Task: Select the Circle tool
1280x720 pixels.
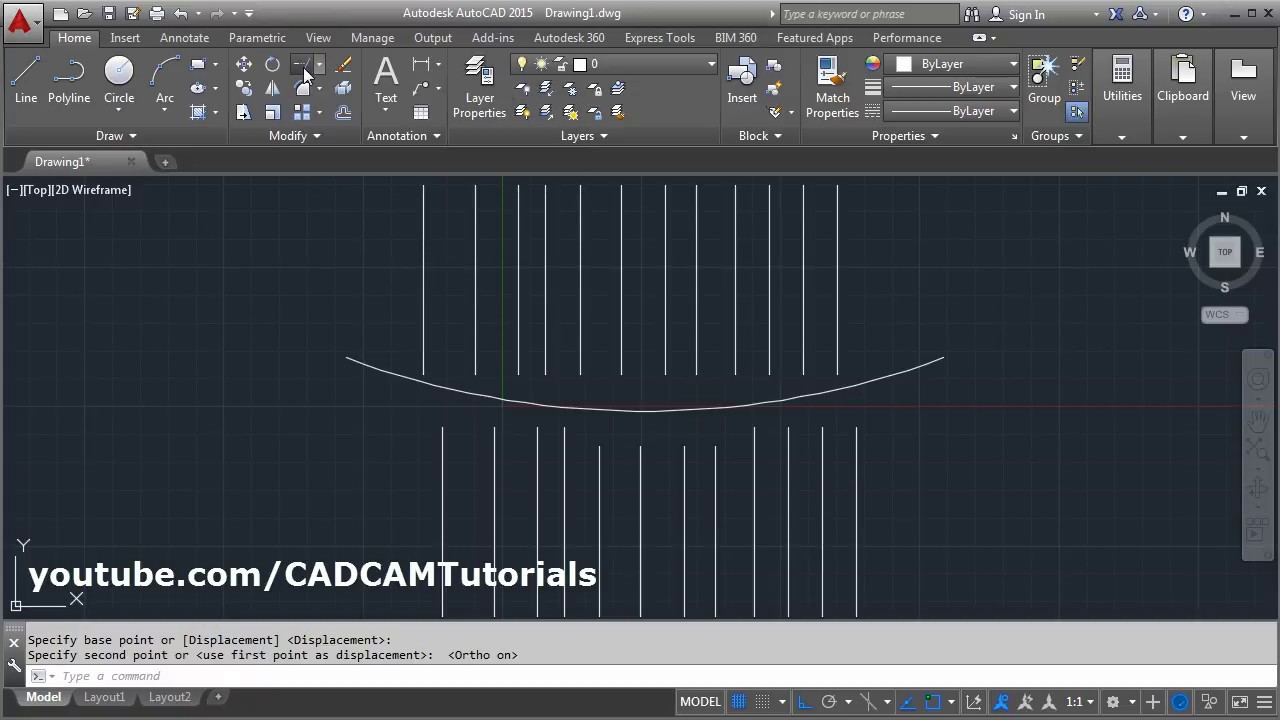Action: pos(119,81)
